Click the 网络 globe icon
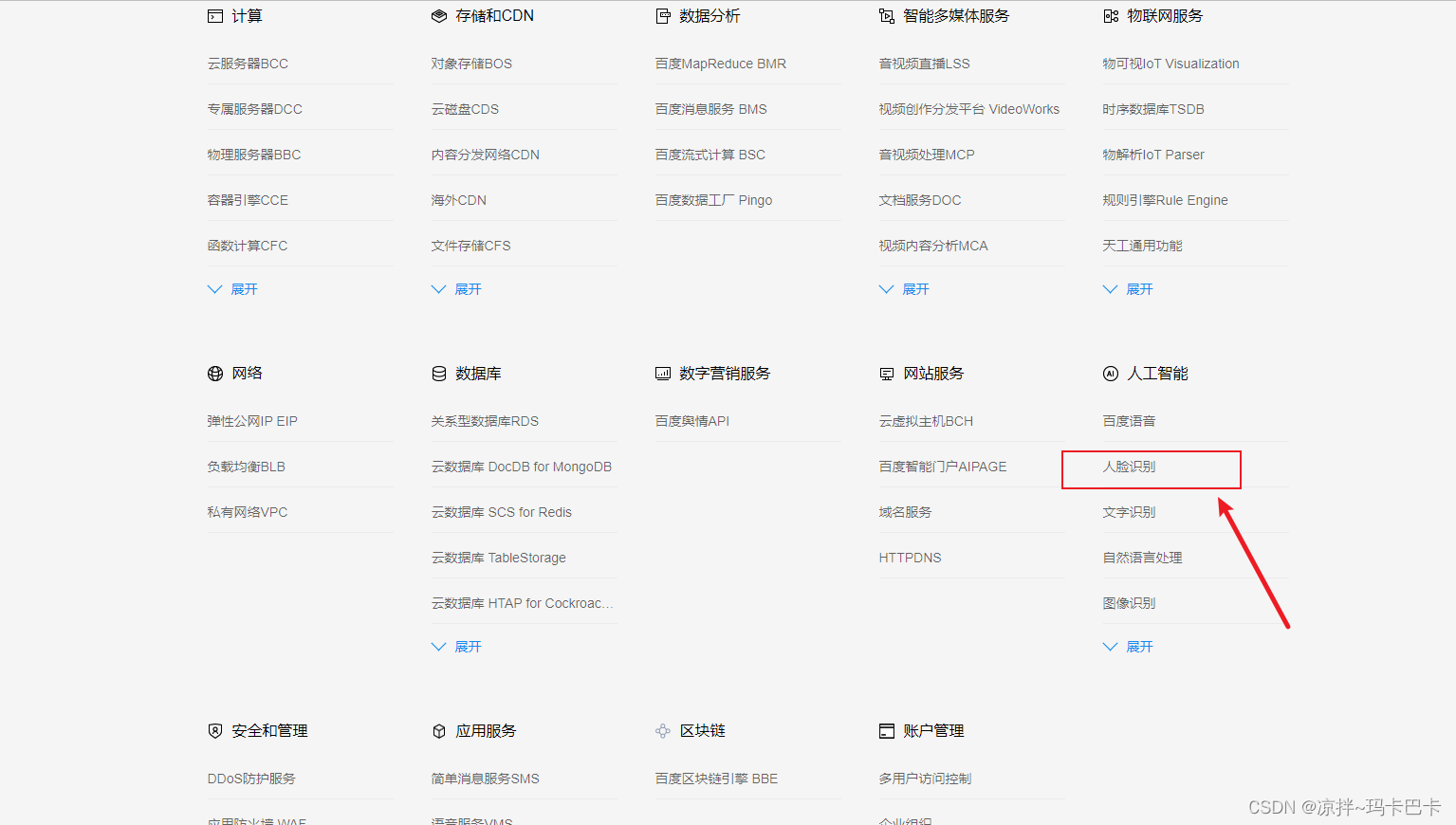This screenshot has width=1456, height=825. click(x=215, y=374)
